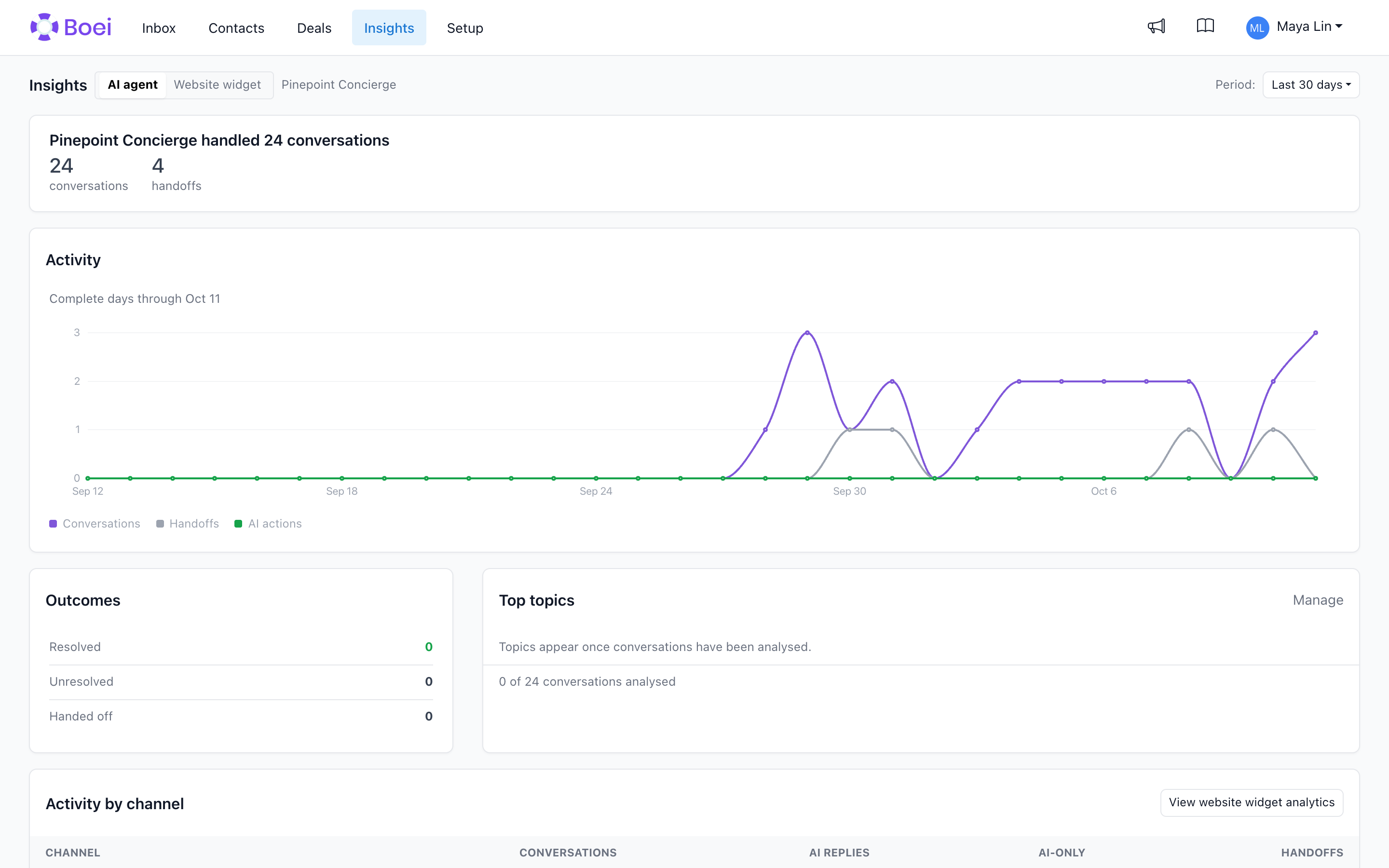Click View website widget analytics button
Viewport: 1389px width, 868px height.
[1251, 802]
